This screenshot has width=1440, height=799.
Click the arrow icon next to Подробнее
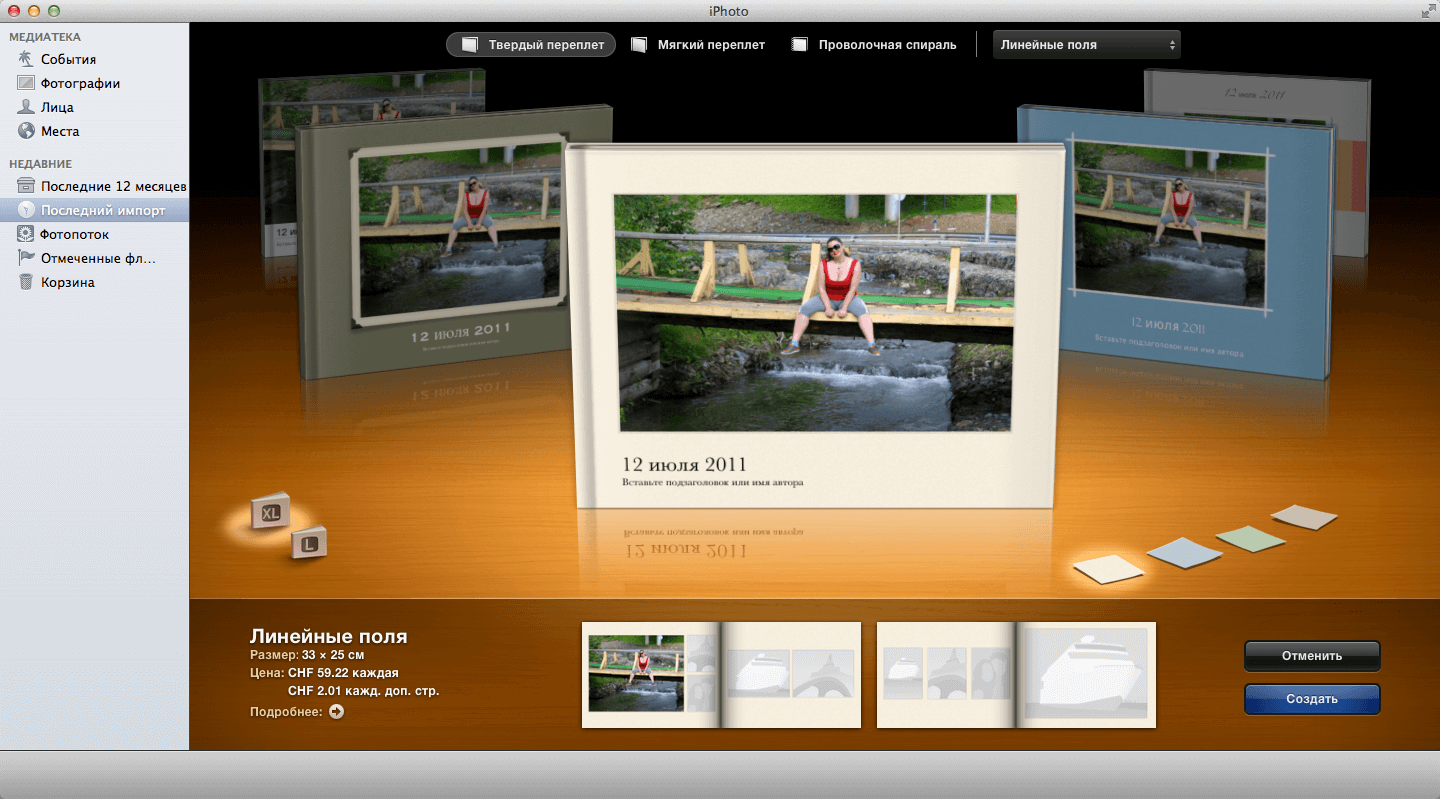pyautogui.click(x=336, y=712)
